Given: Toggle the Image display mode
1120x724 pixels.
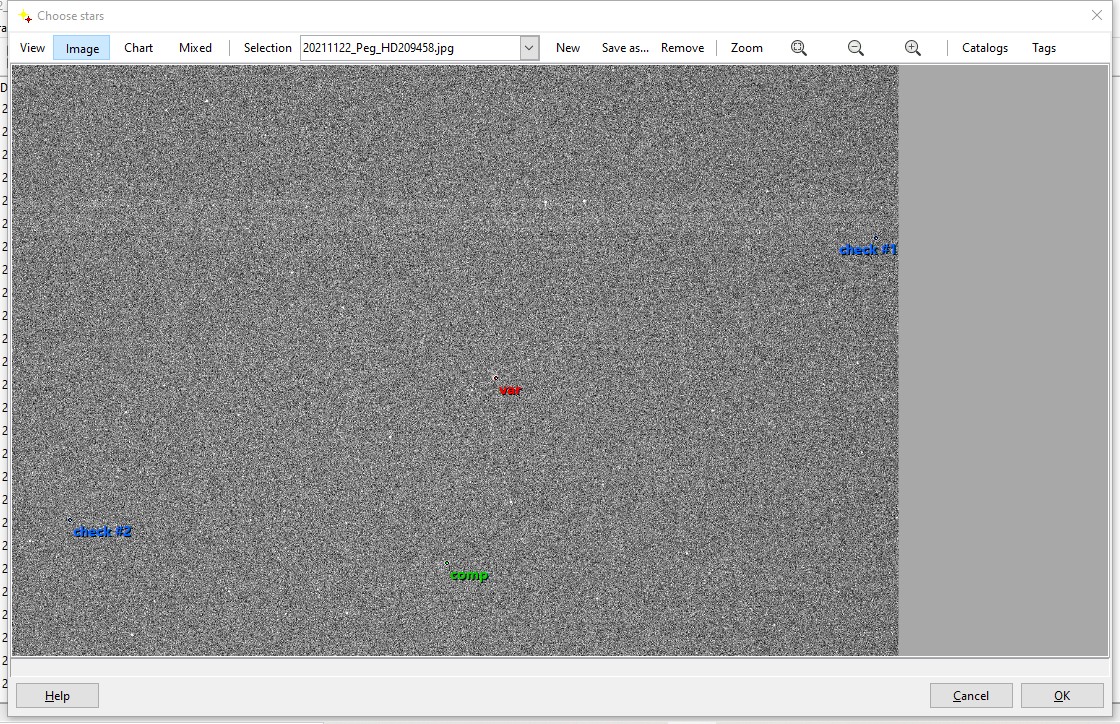Looking at the screenshot, I should pyautogui.click(x=82, y=48).
